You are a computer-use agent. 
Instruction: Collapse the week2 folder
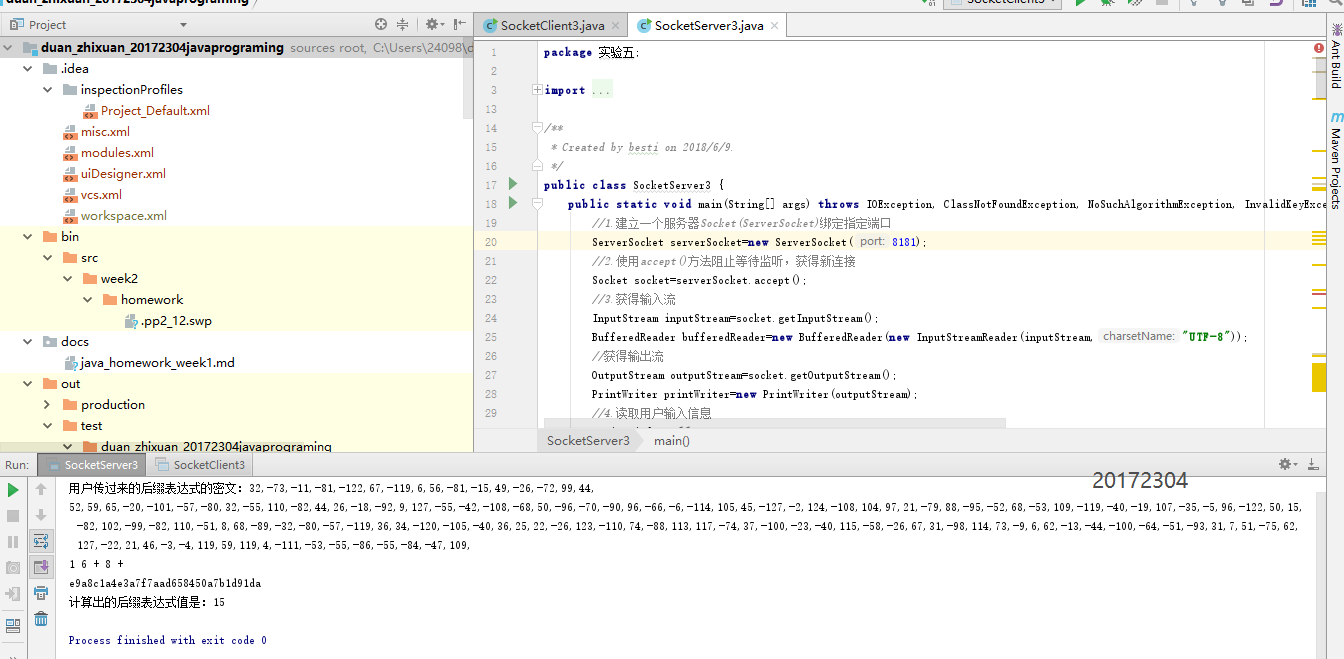coord(67,279)
